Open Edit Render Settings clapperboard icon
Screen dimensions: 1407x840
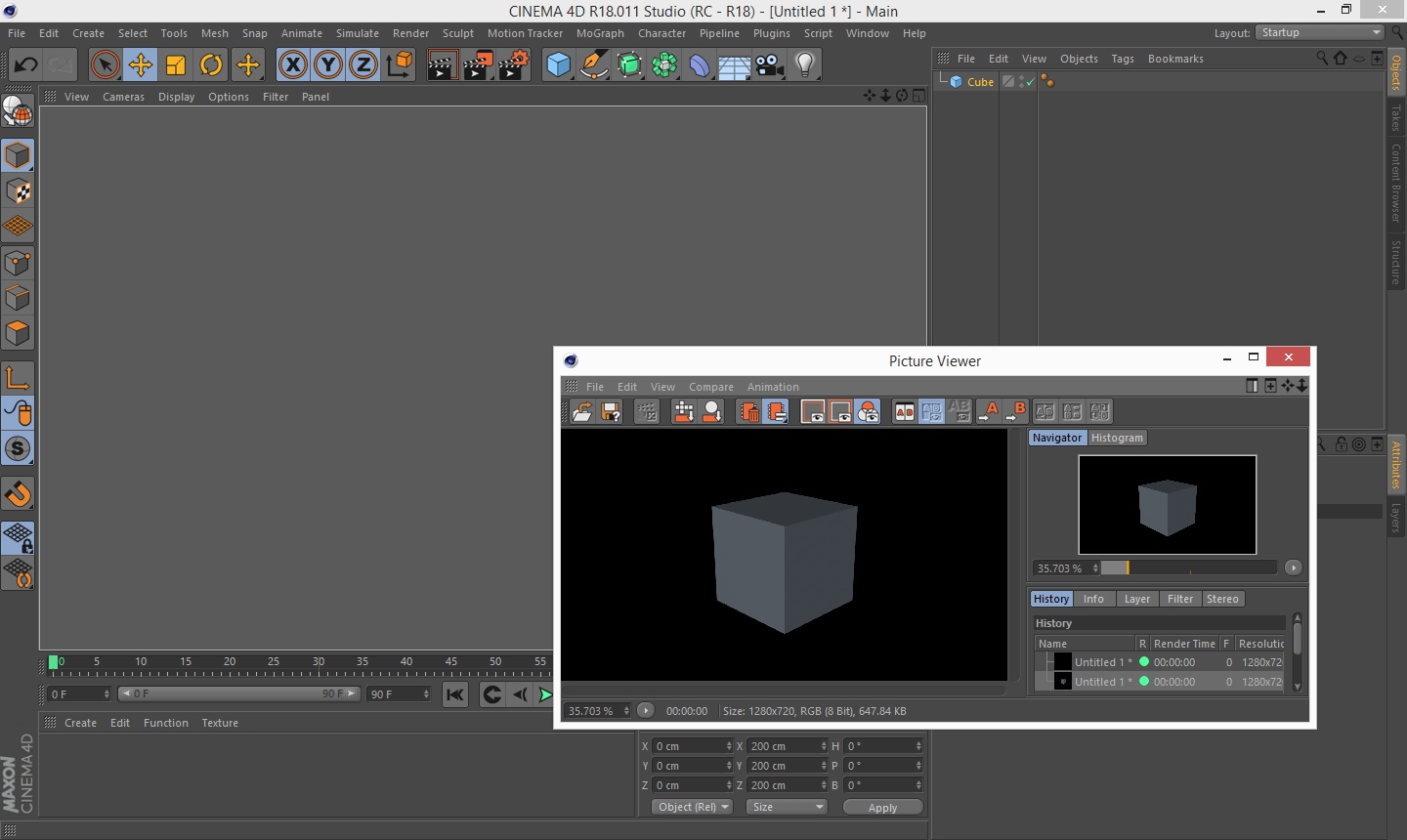click(514, 65)
